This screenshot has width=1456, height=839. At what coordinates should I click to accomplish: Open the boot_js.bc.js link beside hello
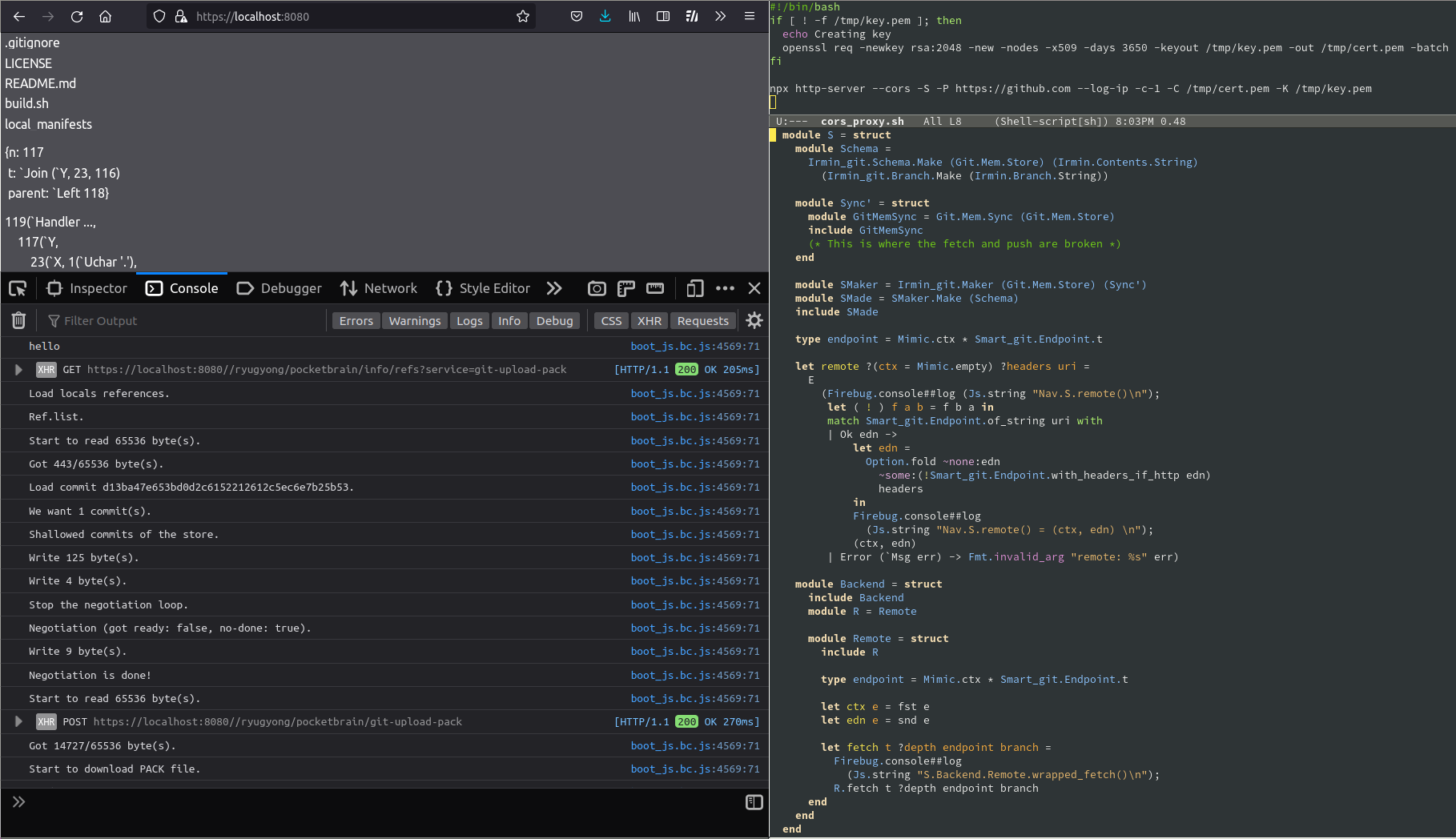(694, 347)
